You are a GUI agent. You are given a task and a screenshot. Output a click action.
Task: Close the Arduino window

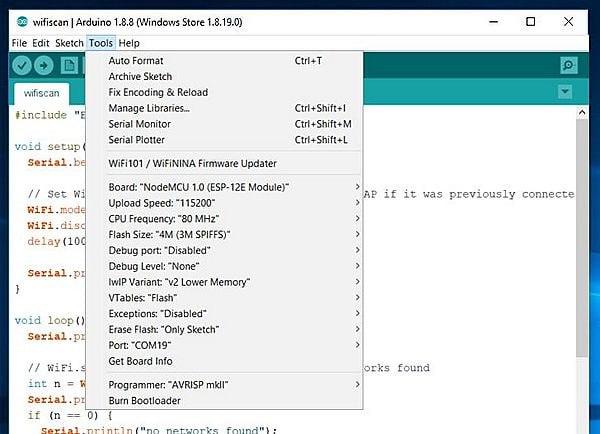(568, 22)
